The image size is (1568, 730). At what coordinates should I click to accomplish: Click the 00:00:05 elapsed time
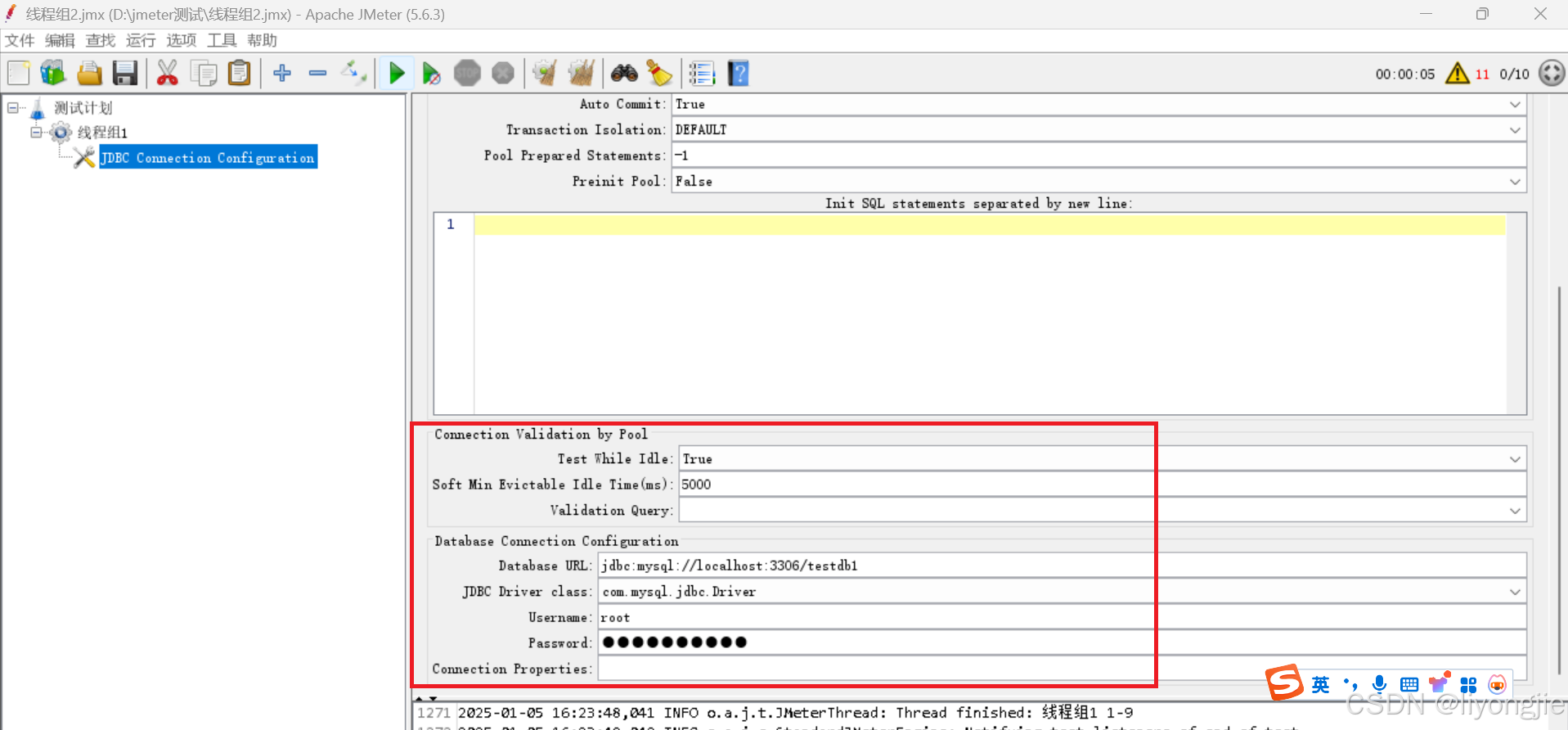click(x=1405, y=74)
